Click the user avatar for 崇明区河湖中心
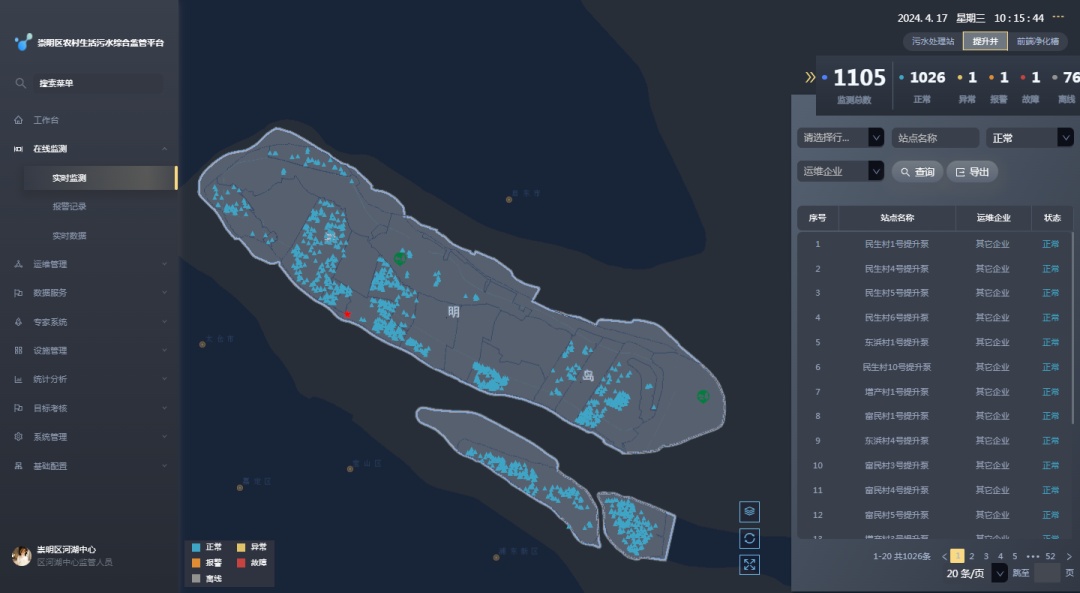Image resolution: width=1080 pixels, height=593 pixels. [x=21, y=556]
